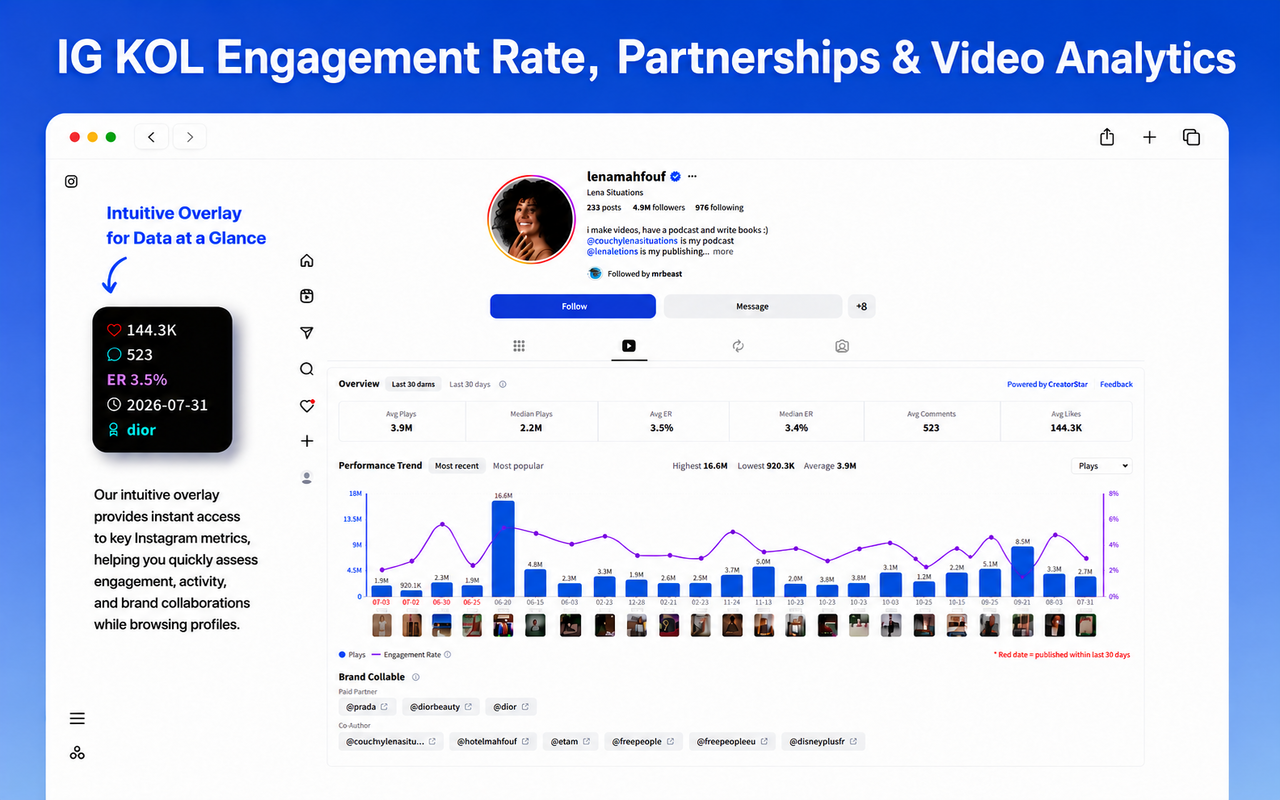
Task: Open Notifications heart icon in sidebar
Action: tap(307, 405)
